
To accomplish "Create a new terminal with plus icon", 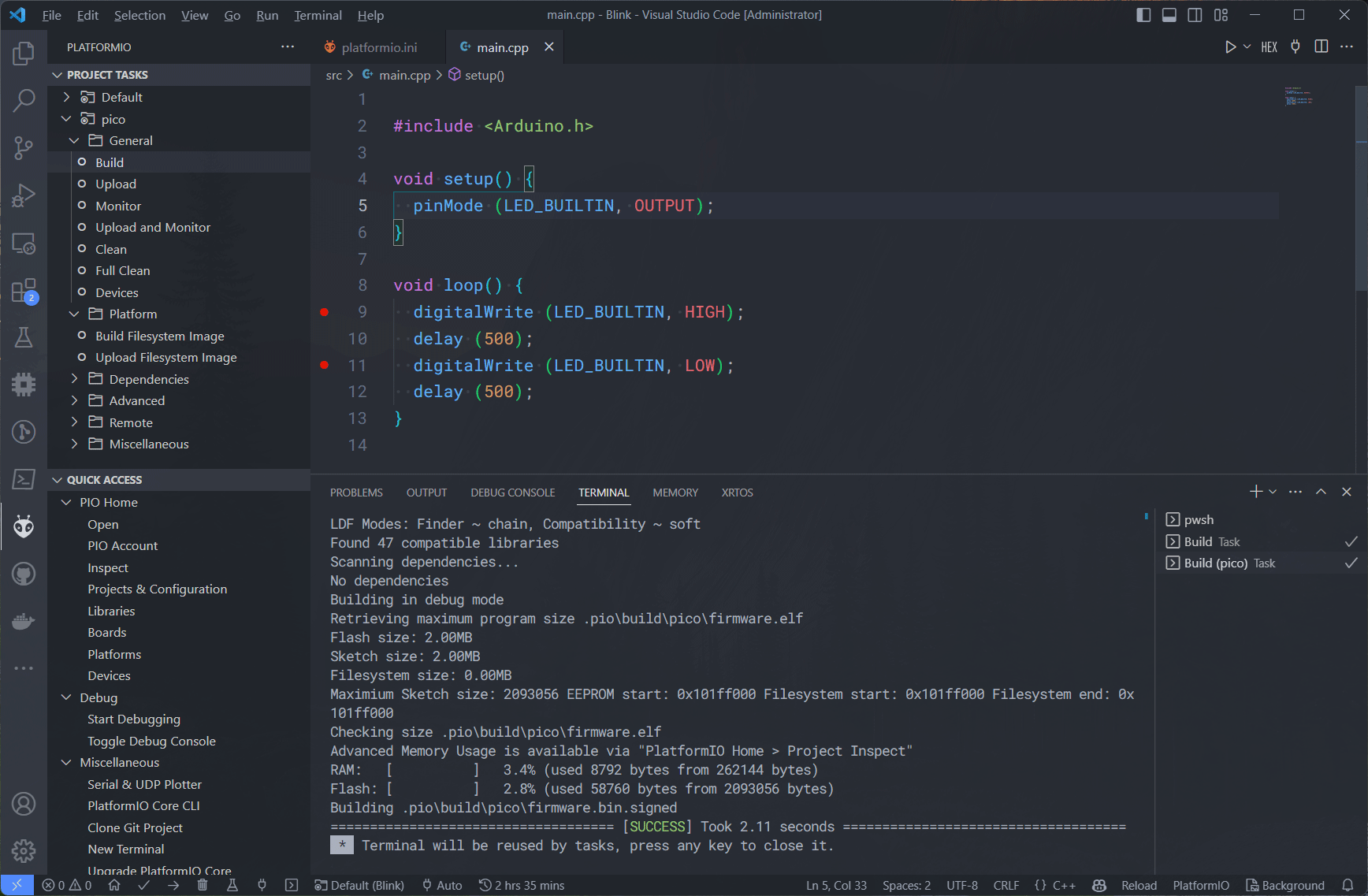I will [1256, 492].
